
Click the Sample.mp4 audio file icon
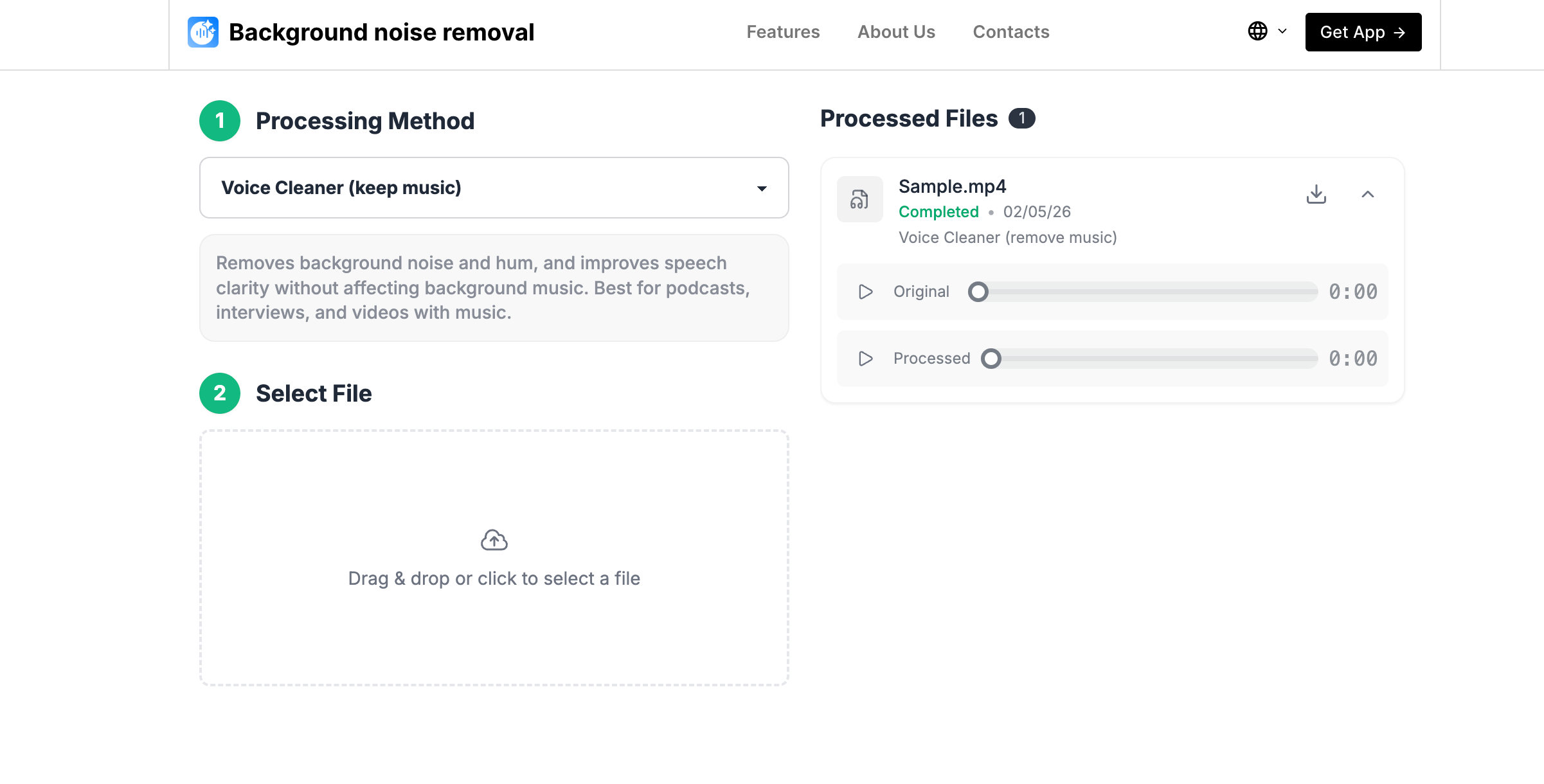click(859, 199)
